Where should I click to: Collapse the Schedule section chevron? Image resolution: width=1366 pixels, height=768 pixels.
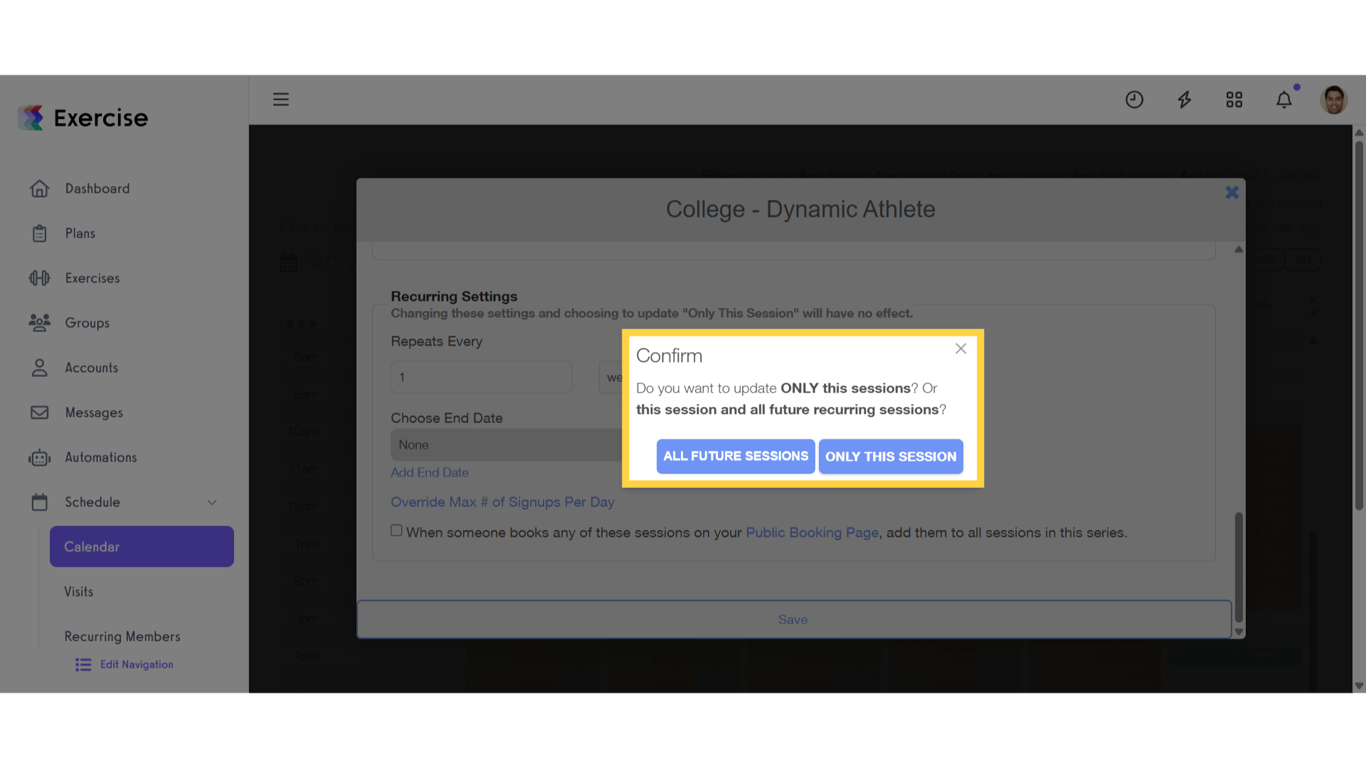point(211,502)
